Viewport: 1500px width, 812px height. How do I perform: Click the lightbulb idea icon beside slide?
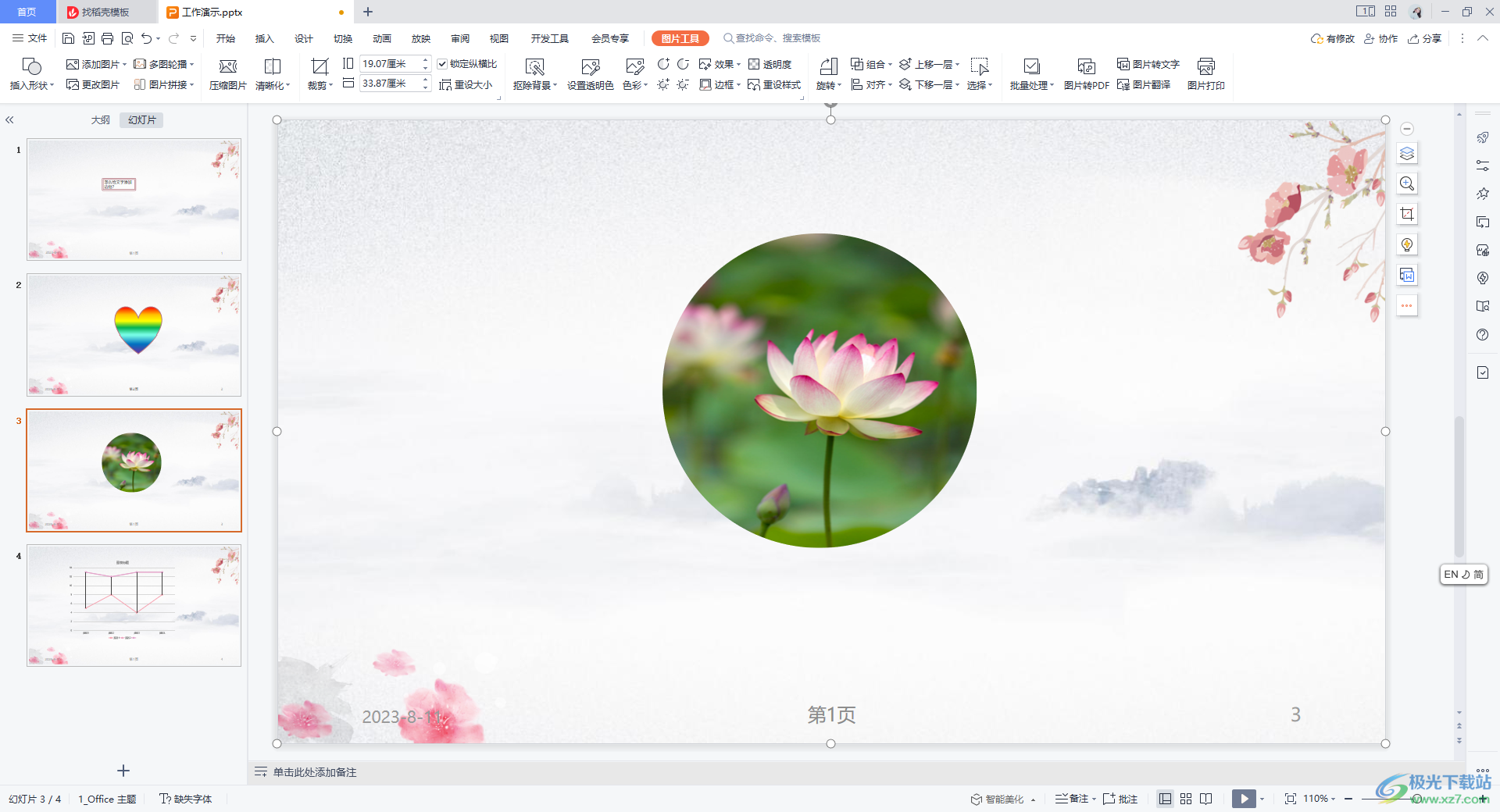pyautogui.click(x=1407, y=244)
